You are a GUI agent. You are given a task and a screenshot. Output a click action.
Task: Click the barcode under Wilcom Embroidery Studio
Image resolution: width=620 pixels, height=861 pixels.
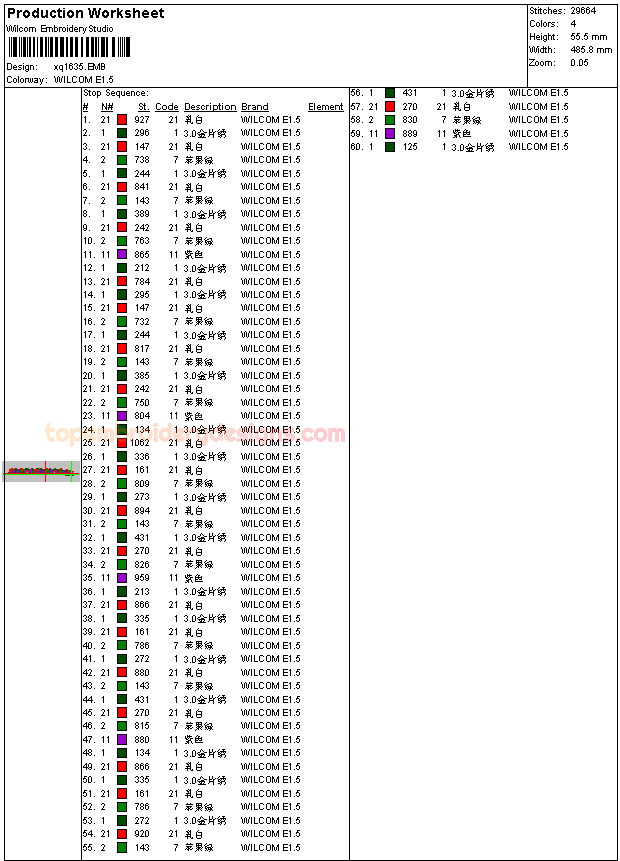[69, 47]
